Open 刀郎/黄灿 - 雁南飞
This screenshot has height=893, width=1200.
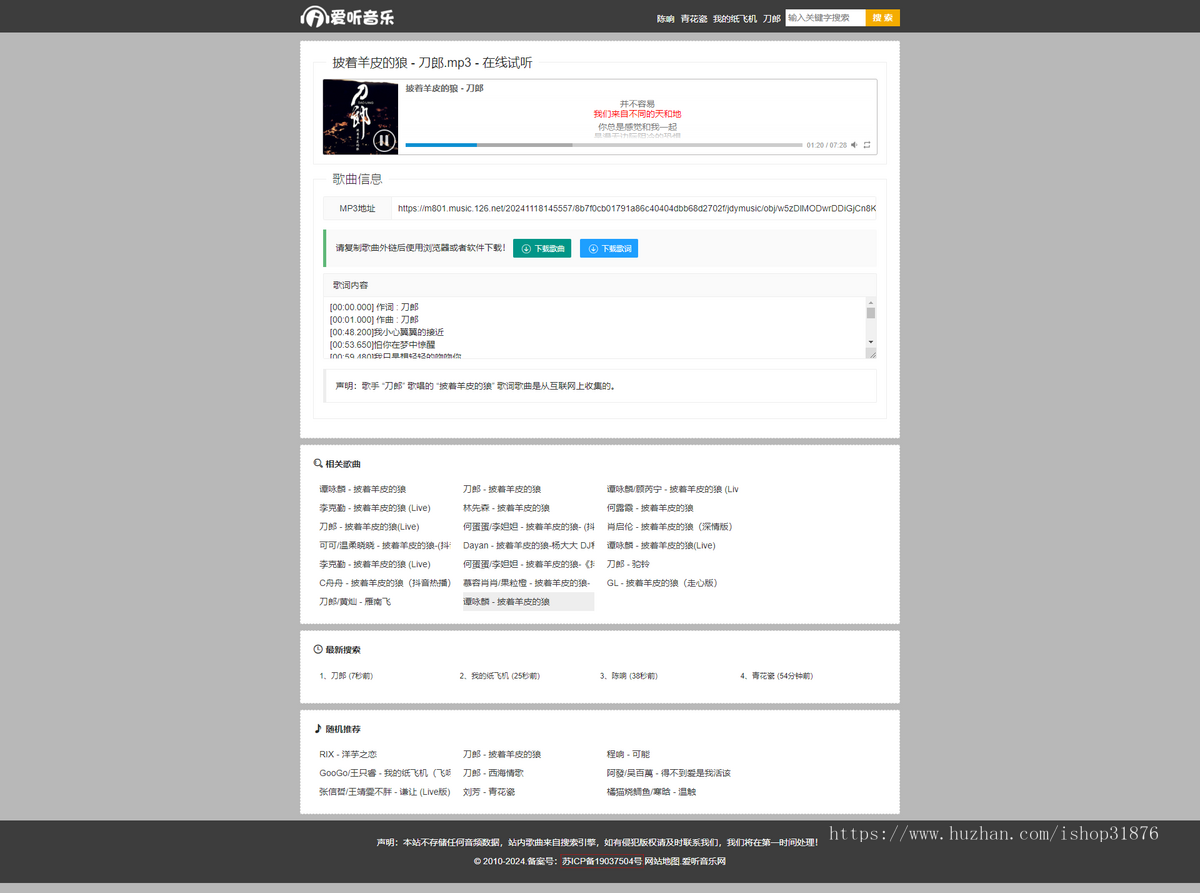(355, 602)
